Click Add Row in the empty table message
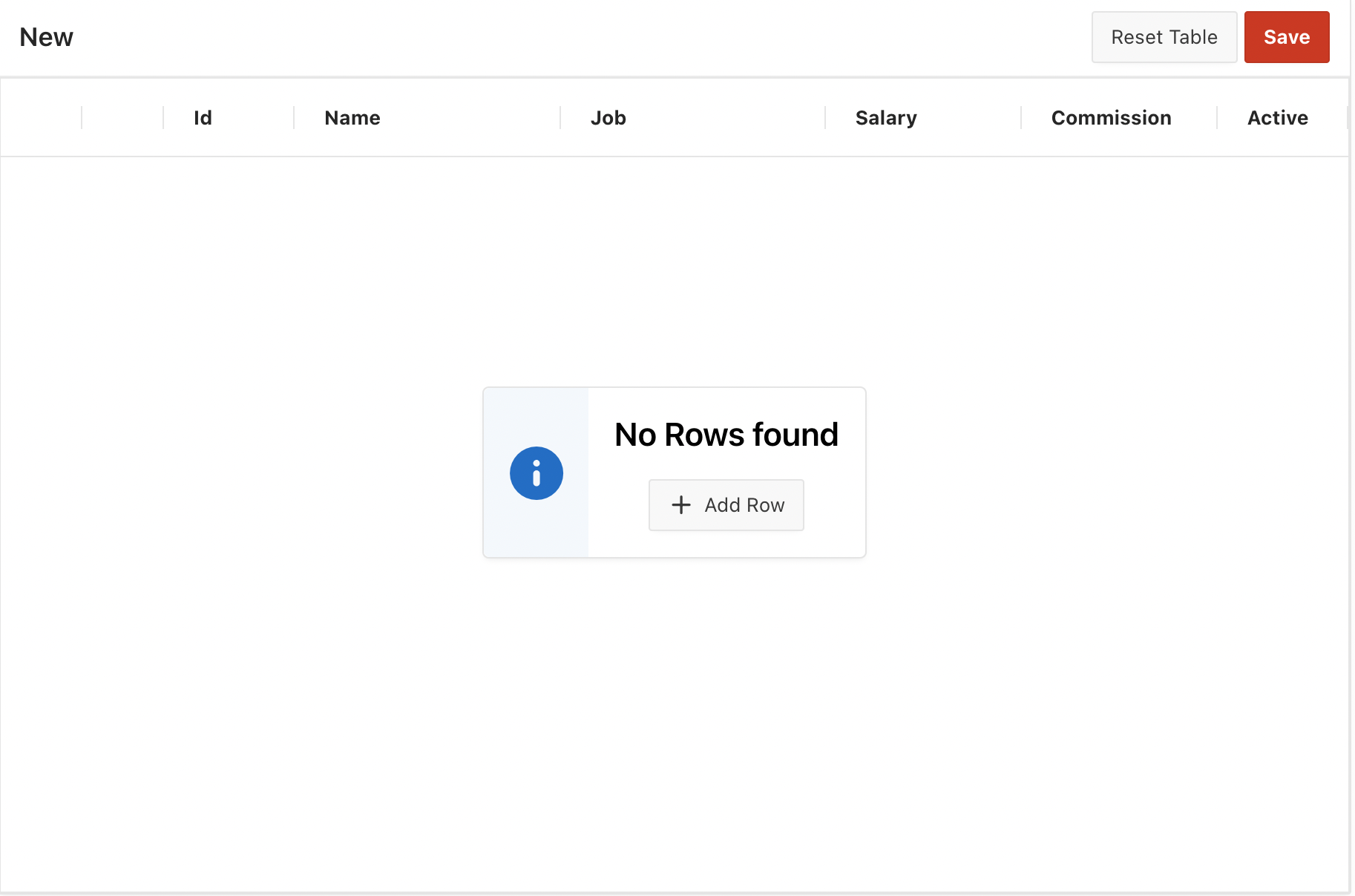This screenshot has height=896, width=1355. [x=726, y=505]
